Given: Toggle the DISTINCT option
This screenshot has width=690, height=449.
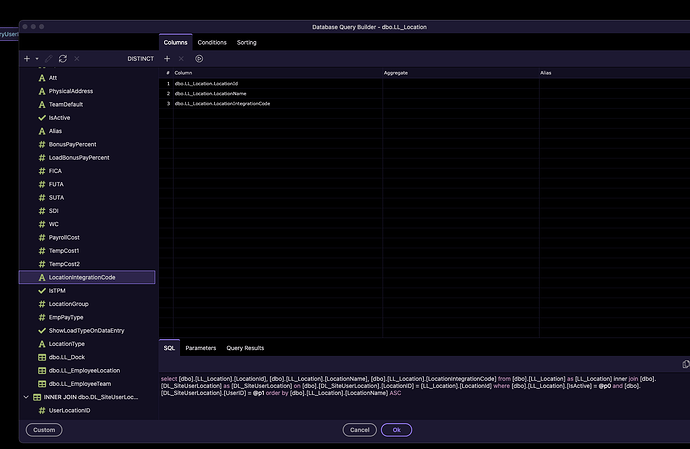Looking at the screenshot, I should [140, 59].
